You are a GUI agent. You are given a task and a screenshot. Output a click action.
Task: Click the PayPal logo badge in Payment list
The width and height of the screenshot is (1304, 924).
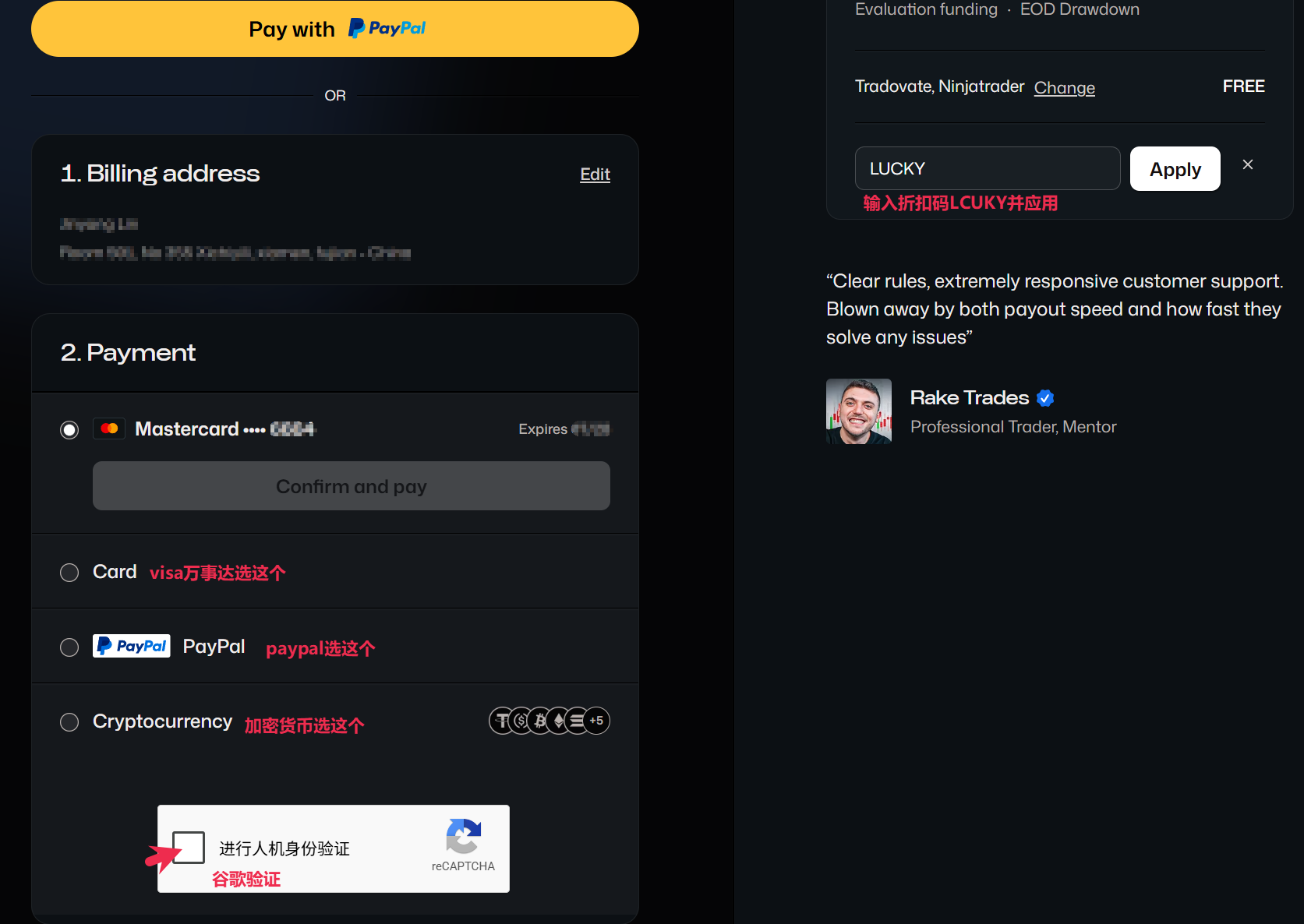click(x=132, y=646)
